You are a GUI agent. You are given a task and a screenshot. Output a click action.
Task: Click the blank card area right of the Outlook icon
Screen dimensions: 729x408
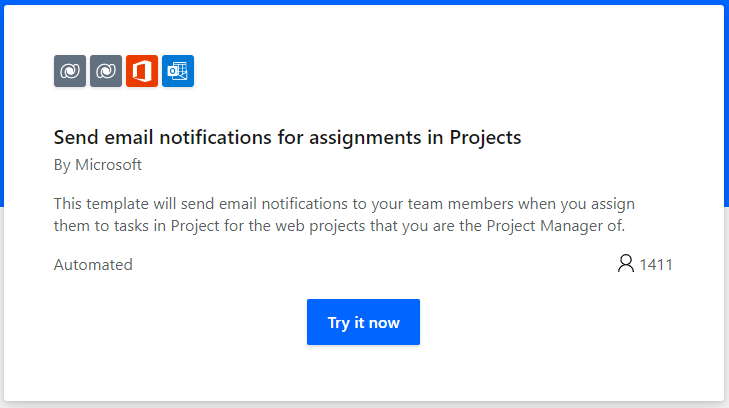(x=450, y=71)
